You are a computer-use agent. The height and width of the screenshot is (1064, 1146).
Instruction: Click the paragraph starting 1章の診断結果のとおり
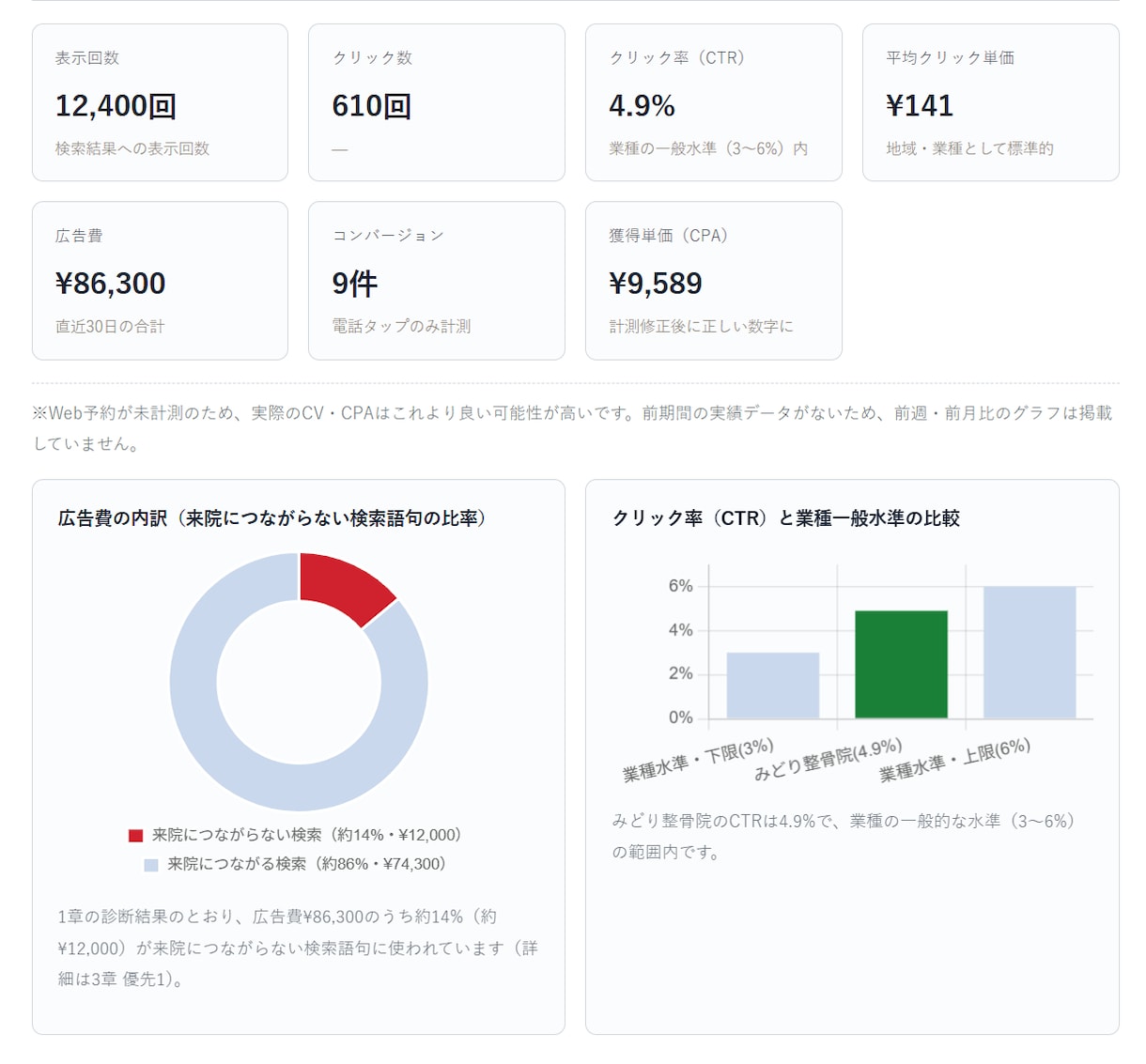298,948
